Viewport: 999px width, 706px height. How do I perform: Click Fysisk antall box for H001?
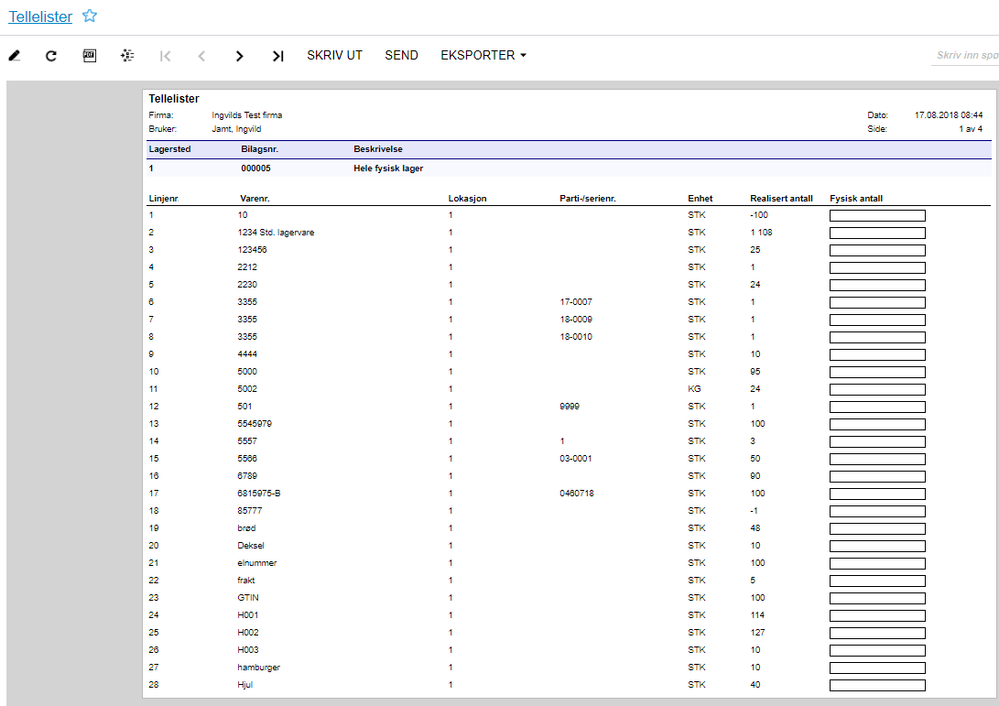[x=877, y=616]
